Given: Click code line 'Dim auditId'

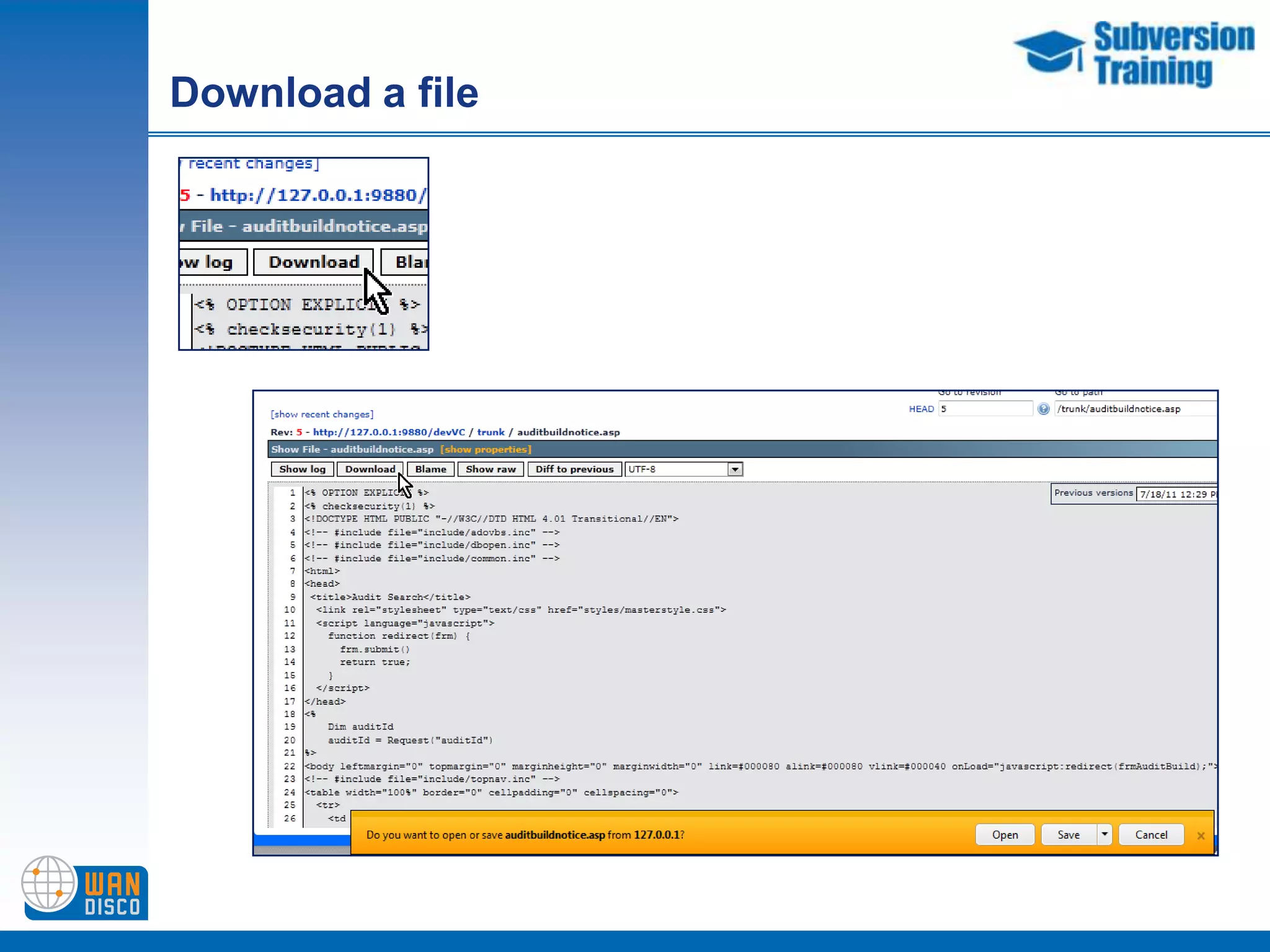Looking at the screenshot, I should (x=360, y=727).
